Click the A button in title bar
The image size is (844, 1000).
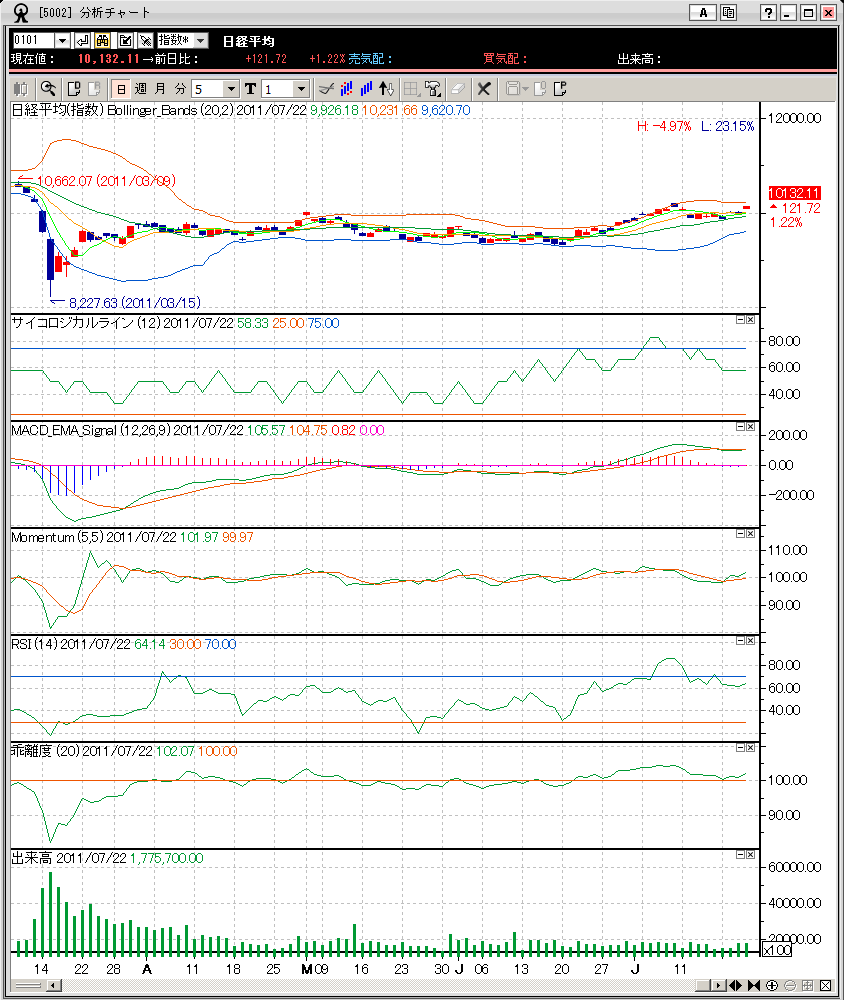click(703, 12)
